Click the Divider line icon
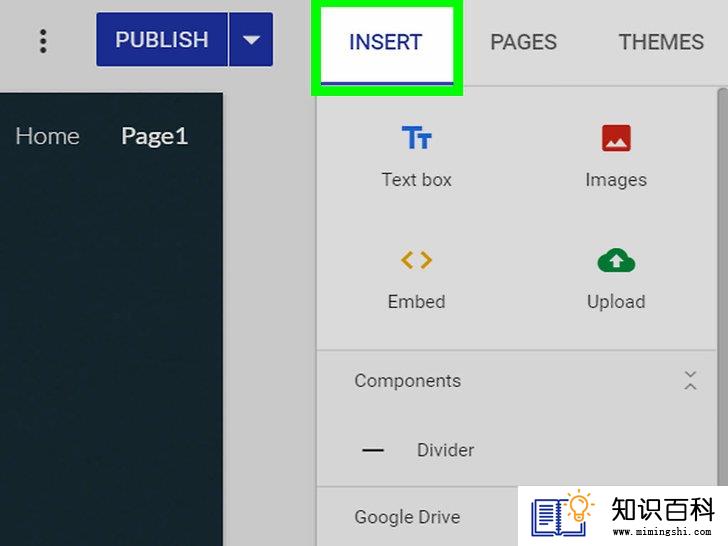Screen dimensions: 728x546 click(373, 450)
